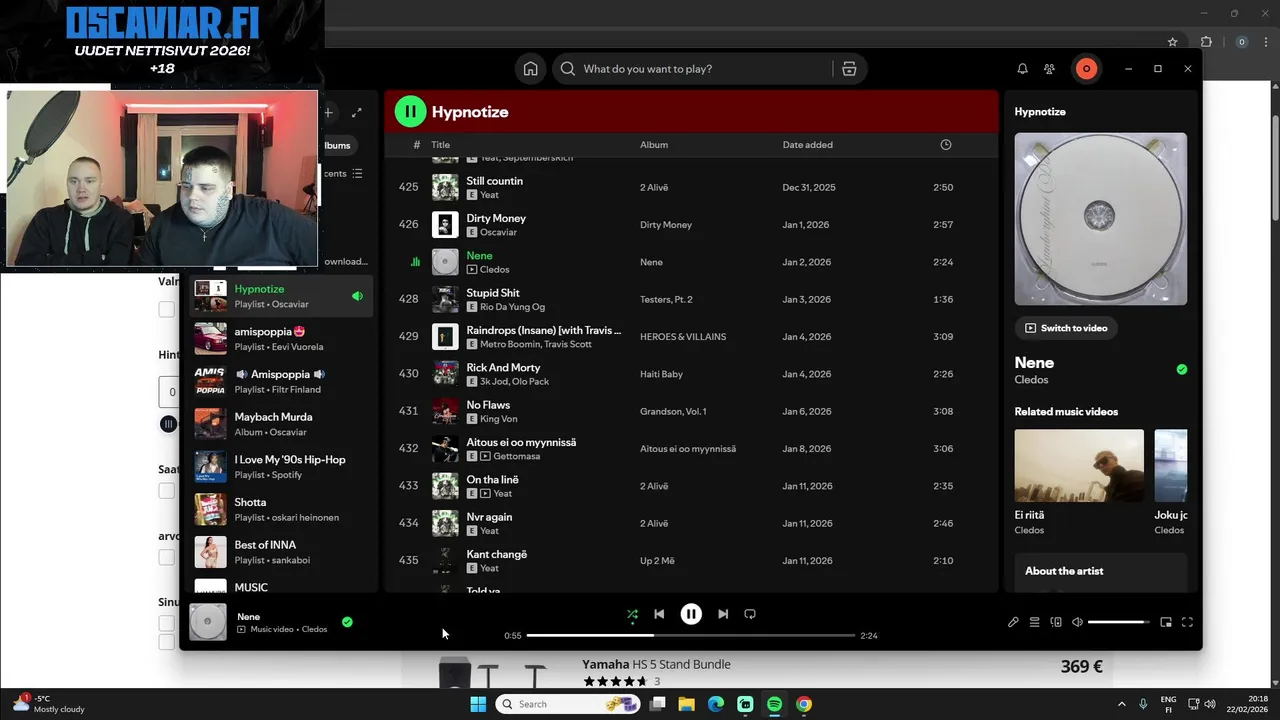Click Nene album art in Now Playing panel
1280x720 pixels.
coord(1101,219)
